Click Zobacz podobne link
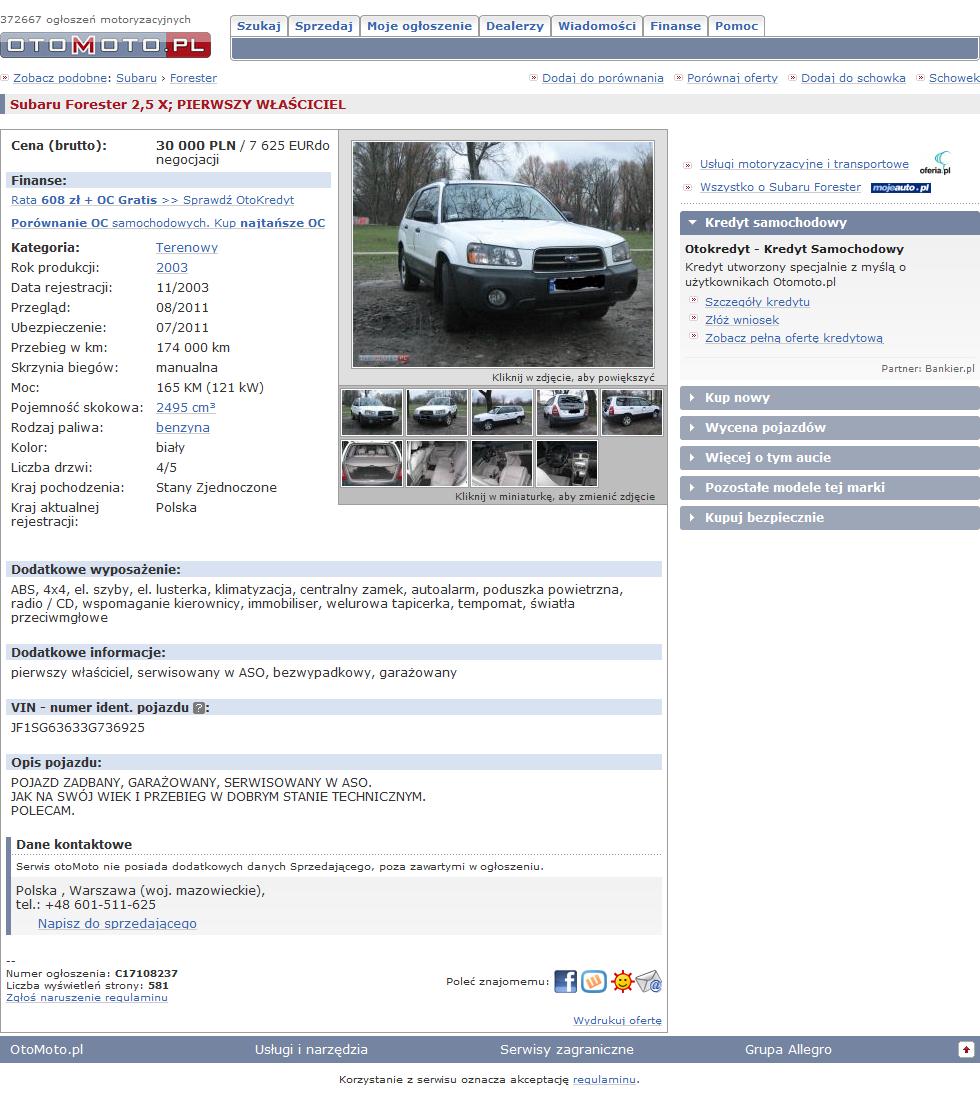This screenshot has height=1105, width=980. [x=61, y=78]
